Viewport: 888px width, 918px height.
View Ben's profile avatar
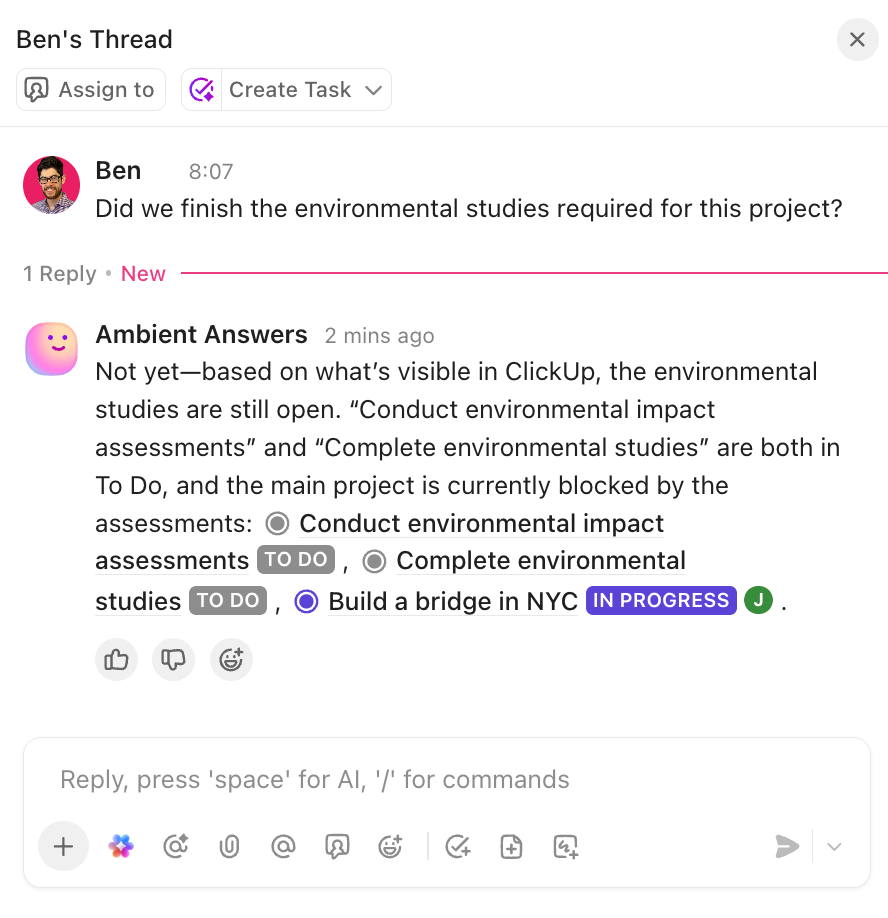51,185
